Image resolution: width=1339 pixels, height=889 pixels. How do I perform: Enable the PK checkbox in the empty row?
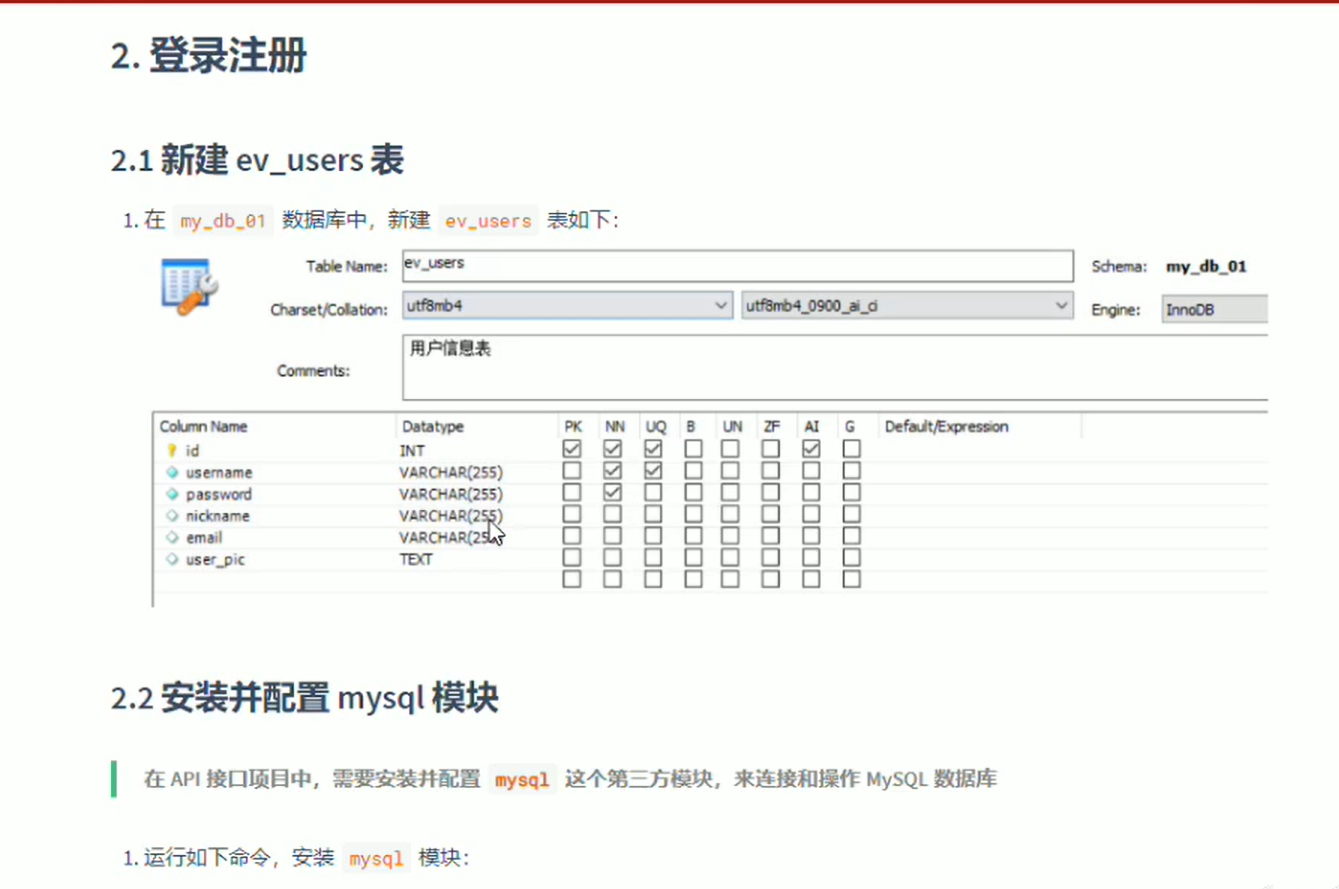[x=572, y=579]
